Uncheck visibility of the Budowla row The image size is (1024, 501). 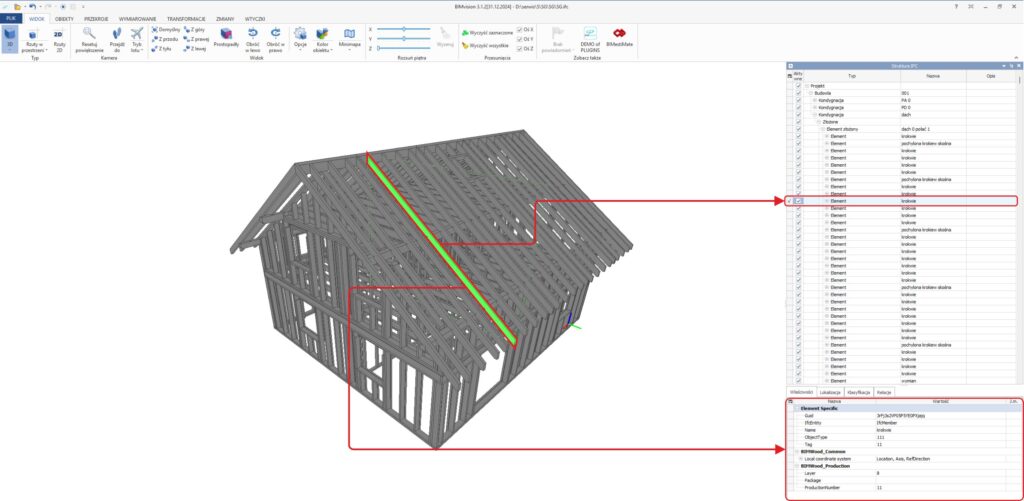pyautogui.click(x=798, y=93)
